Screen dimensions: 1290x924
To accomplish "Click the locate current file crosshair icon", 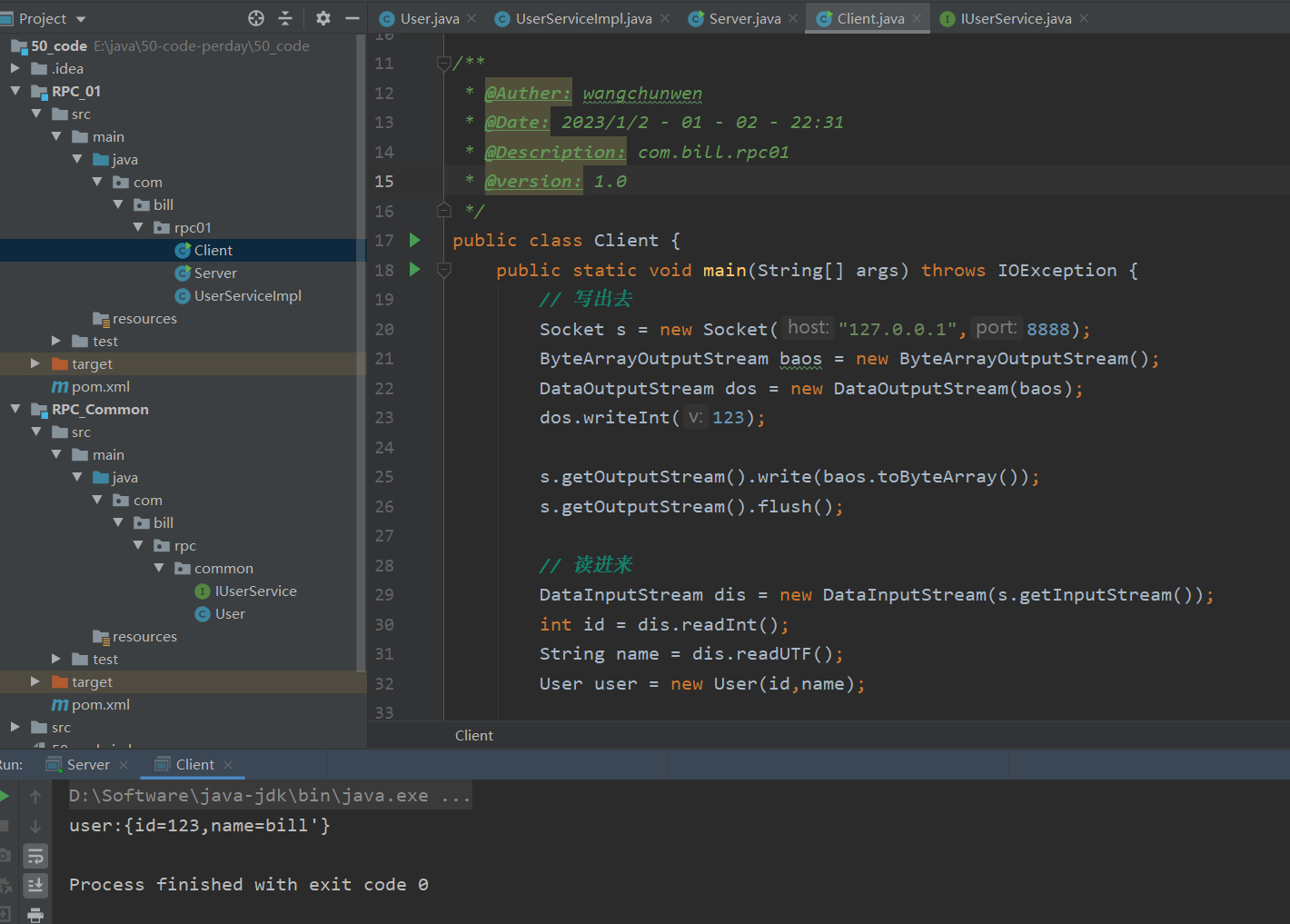I will 256,18.
